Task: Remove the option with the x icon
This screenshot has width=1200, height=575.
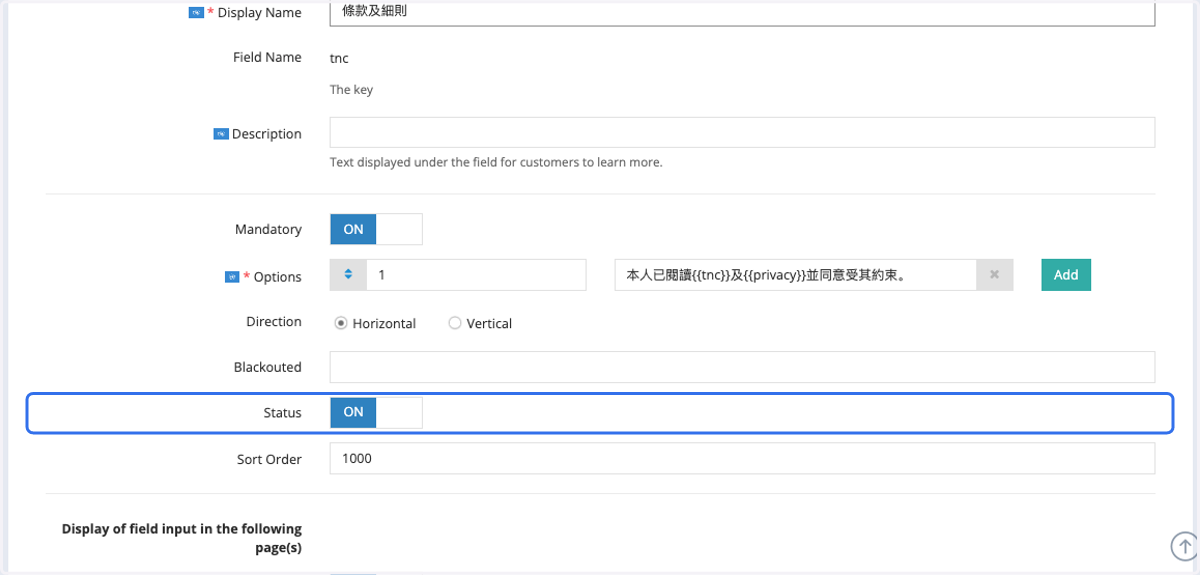Action: [x=994, y=275]
